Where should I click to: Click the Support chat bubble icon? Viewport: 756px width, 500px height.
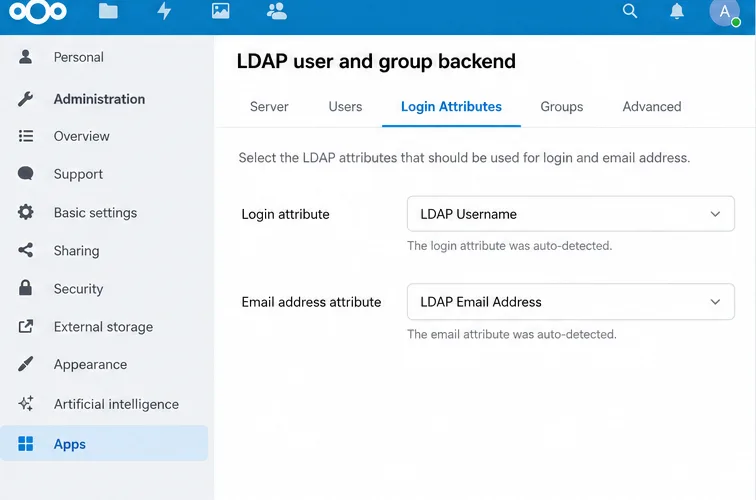click(x=26, y=174)
